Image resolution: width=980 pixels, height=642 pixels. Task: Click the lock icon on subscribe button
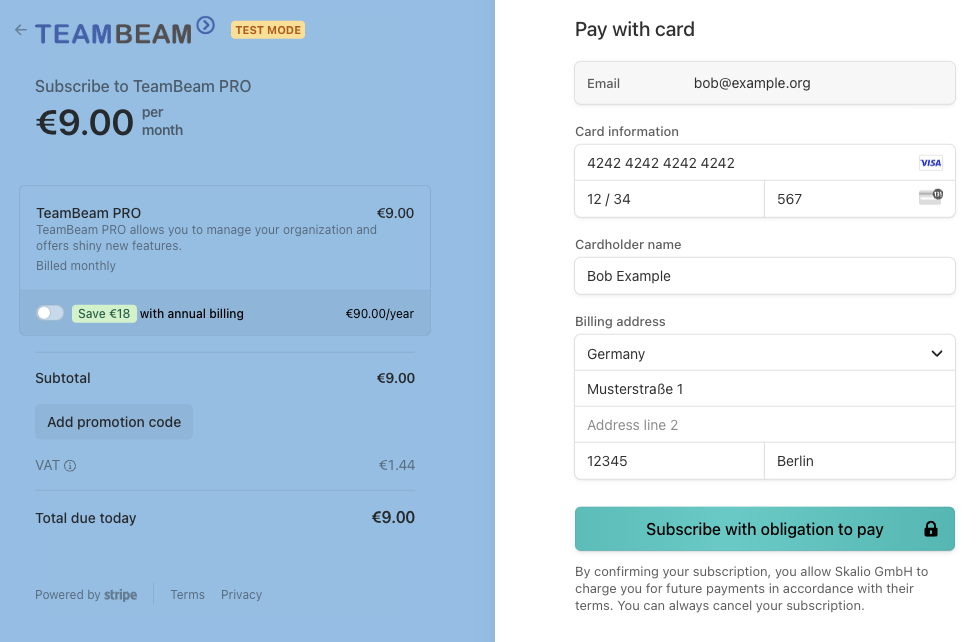point(931,529)
